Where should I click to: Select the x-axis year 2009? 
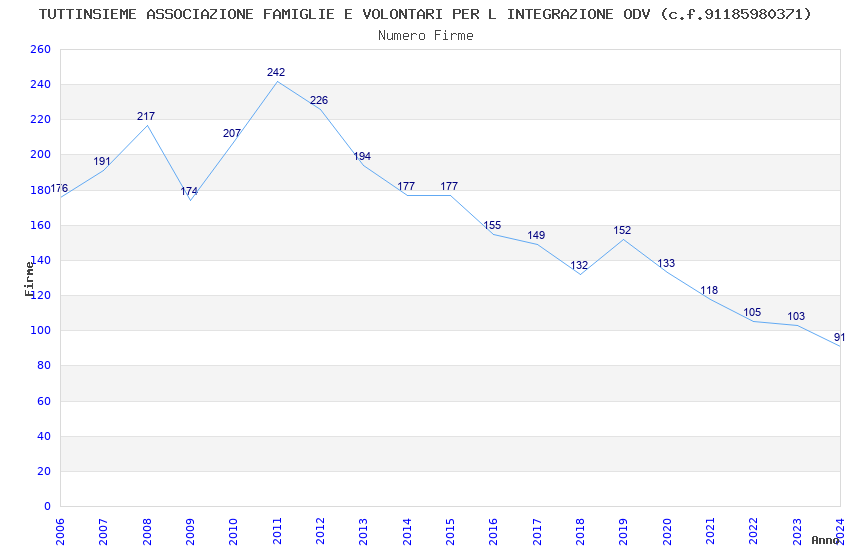tap(190, 532)
